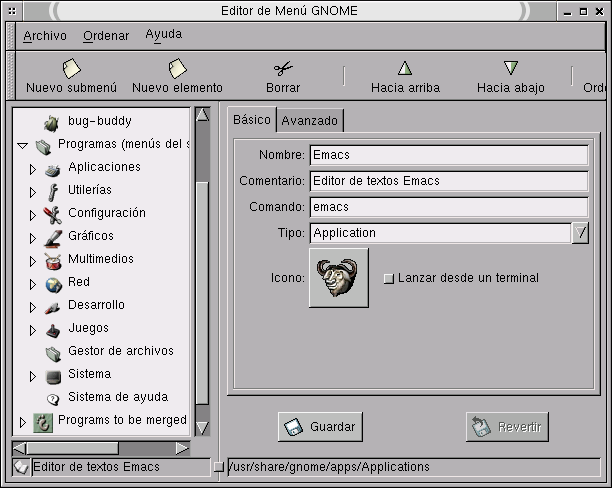This screenshot has width=612, height=488.
Task: Click the Hacia abajo arrow icon
Action: (511, 68)
